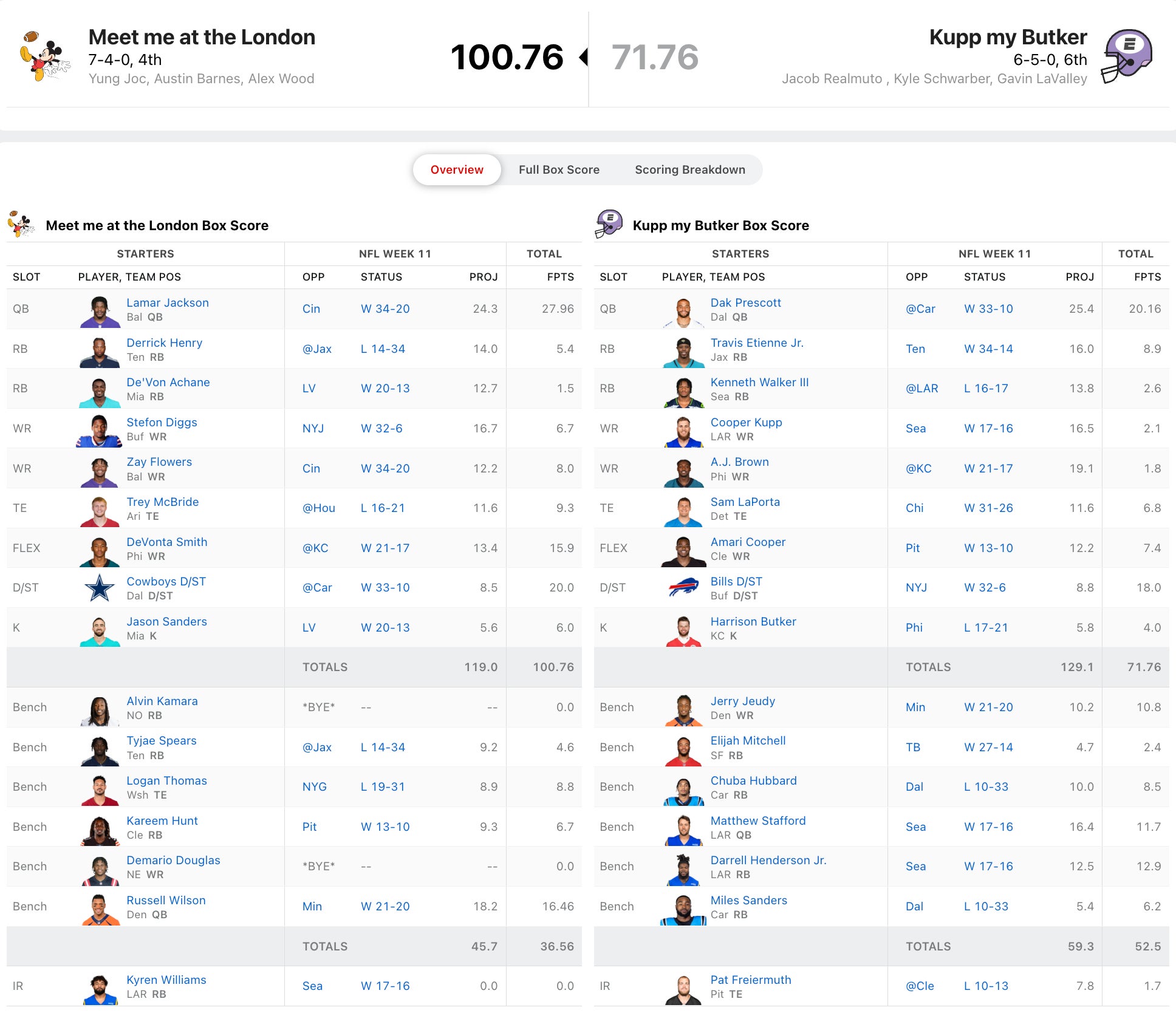Click the Meet me at the London team name
This screenshot has height=1013, width=1176.
(202, 37)
